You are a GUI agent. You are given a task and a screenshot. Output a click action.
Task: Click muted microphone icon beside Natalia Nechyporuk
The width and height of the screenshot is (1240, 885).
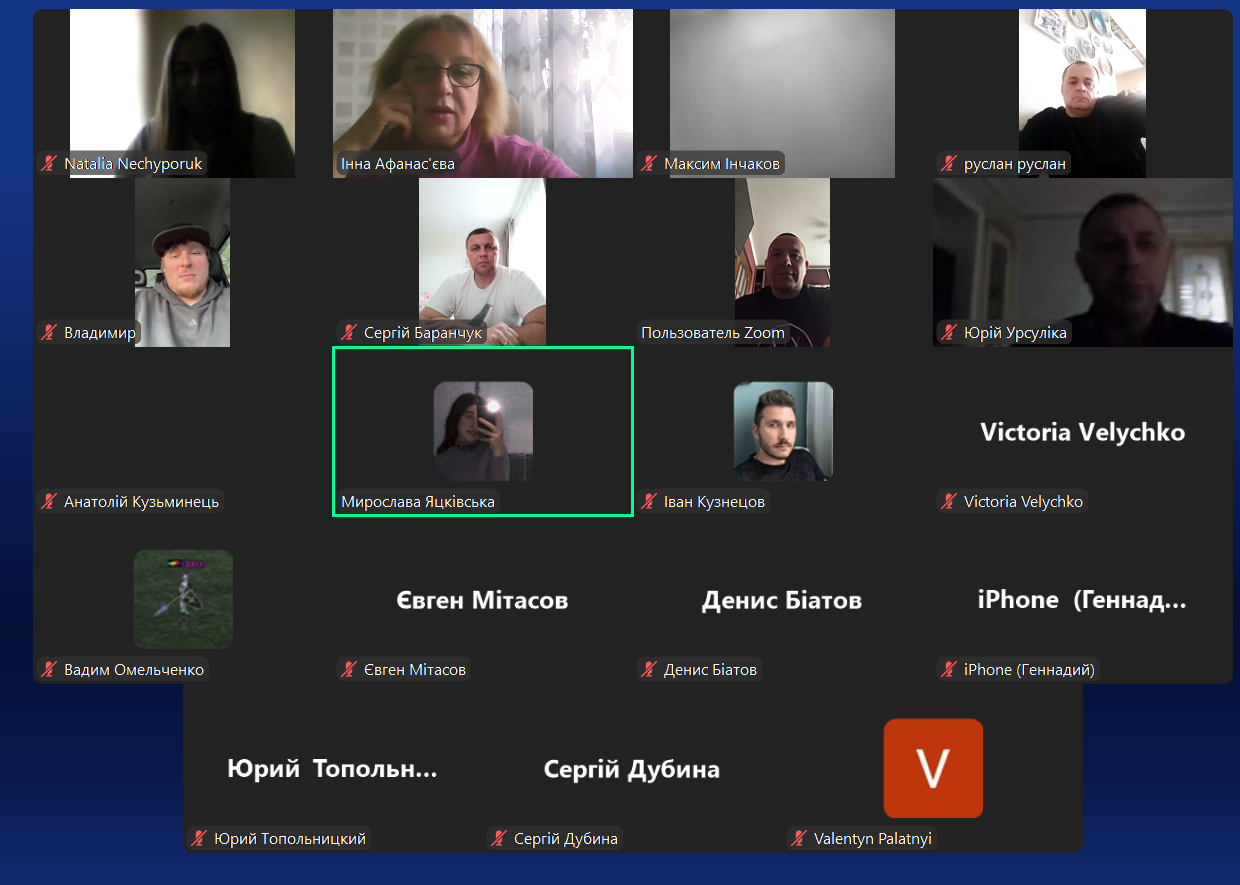tap(49, 163)
